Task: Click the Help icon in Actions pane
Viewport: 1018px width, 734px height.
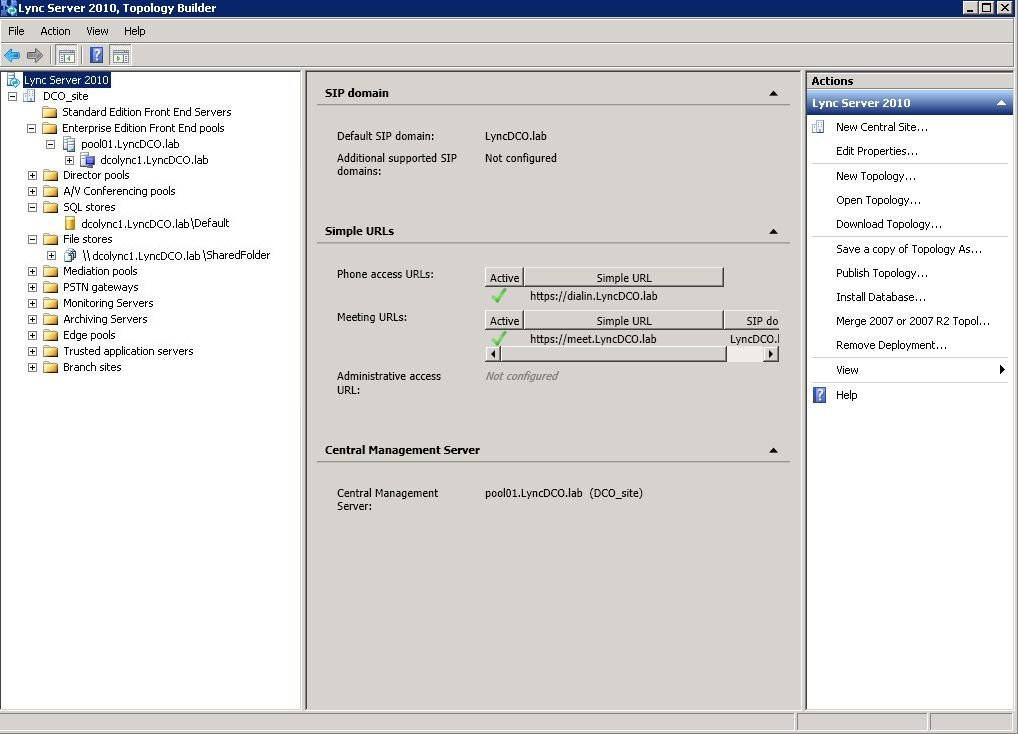Action: 819,395
